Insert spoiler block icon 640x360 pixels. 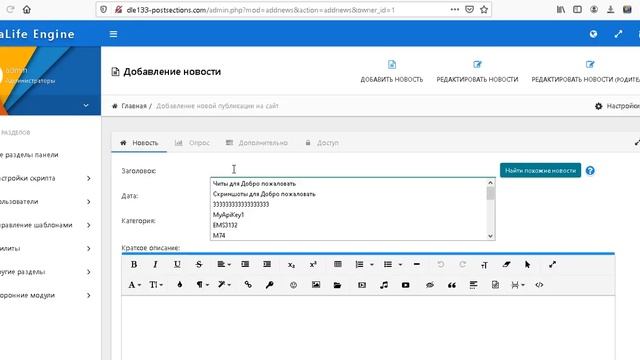[473, 285]
